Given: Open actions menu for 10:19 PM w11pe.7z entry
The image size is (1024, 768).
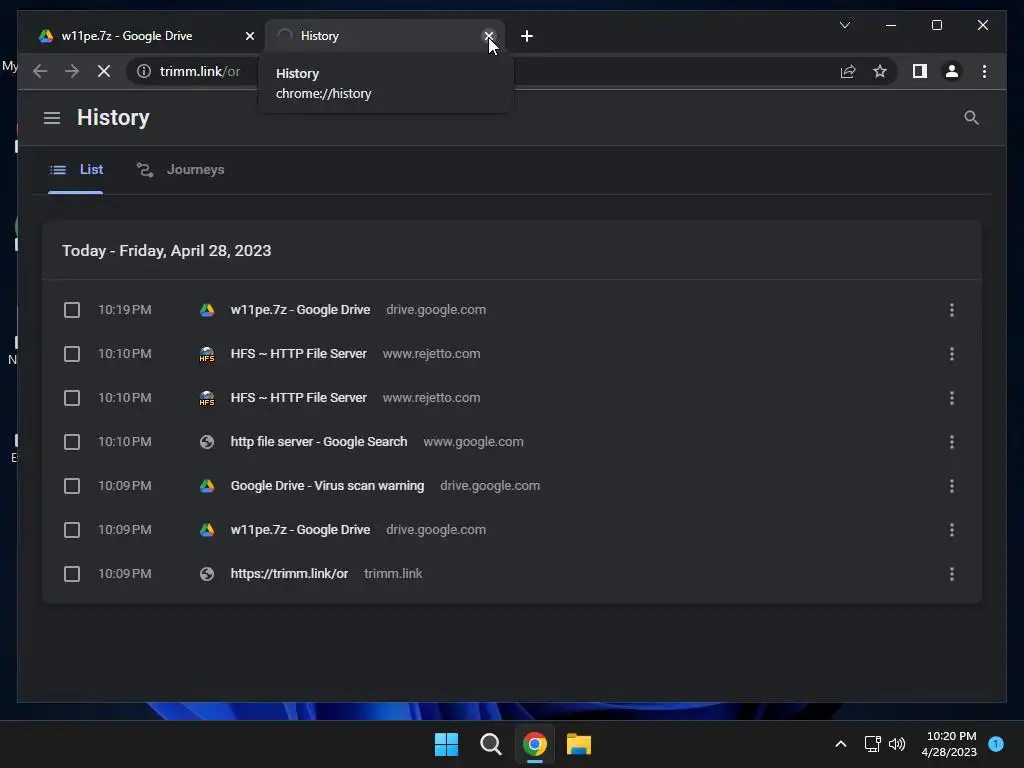Looking at the screenshot, I should point(952,310).
